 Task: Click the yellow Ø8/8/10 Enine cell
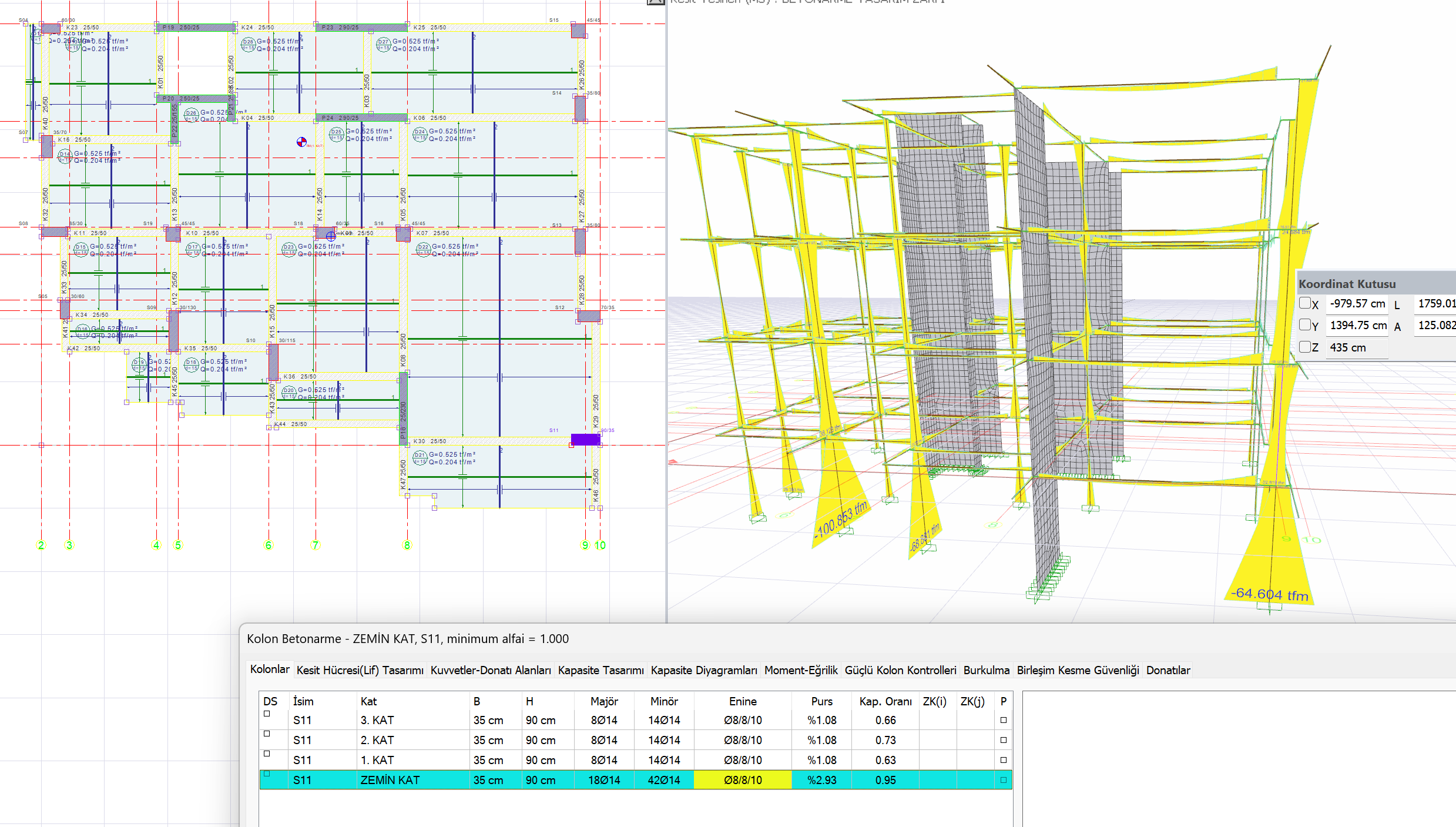[743, 780]
